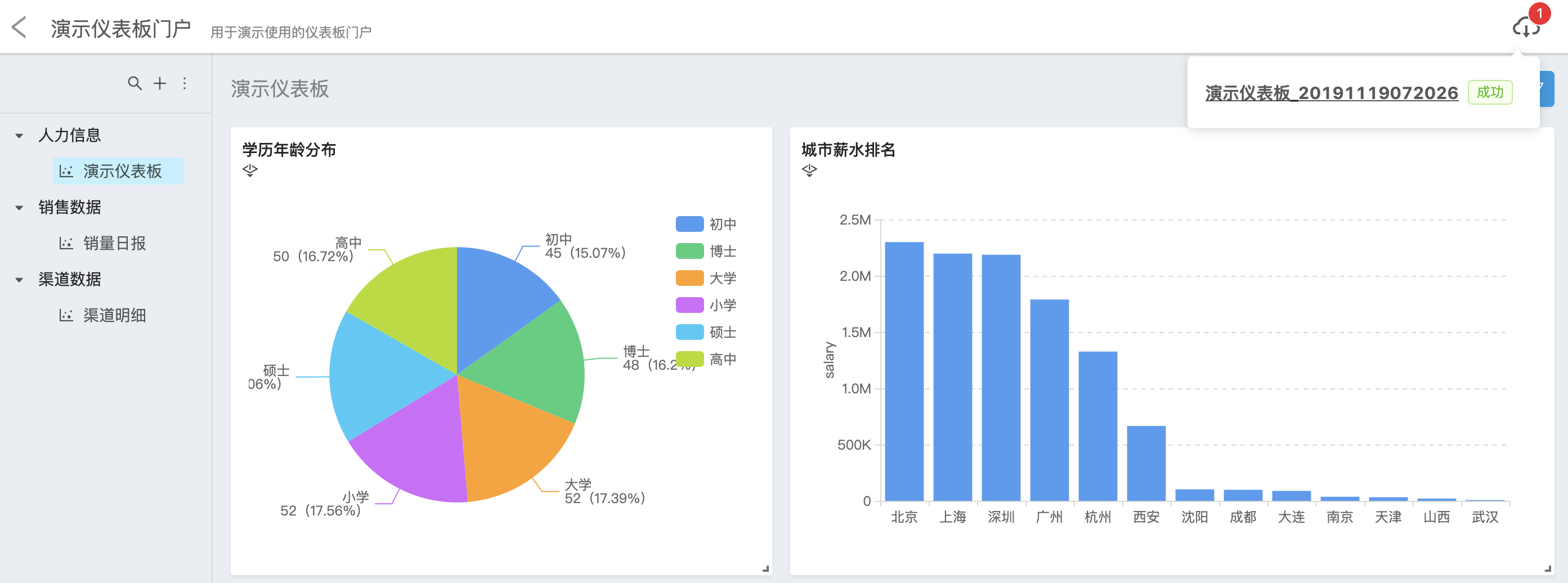Click the chart icon beside 销量日报

pos(66,244)
